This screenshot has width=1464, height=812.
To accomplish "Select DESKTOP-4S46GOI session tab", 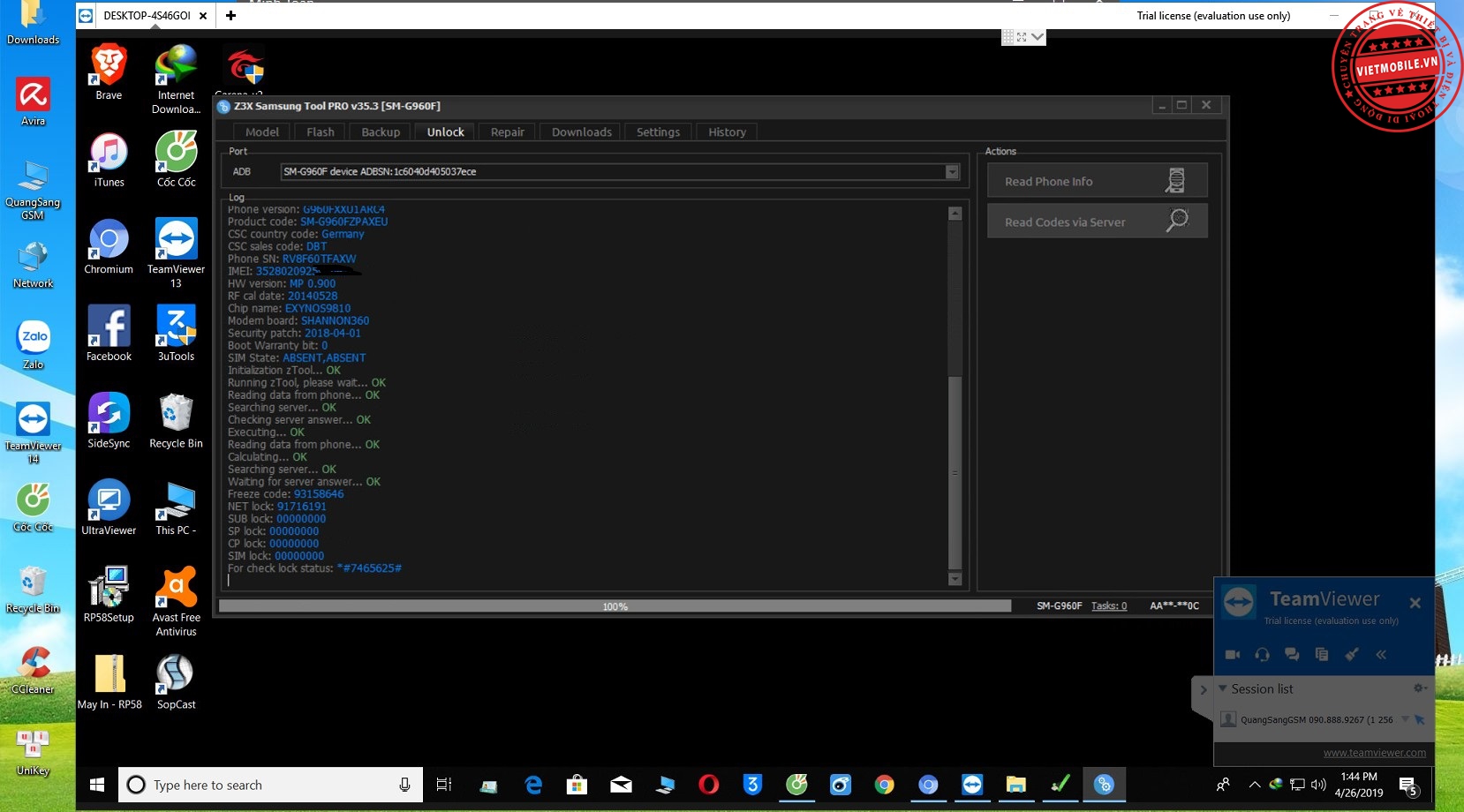I will click(146, 15).
